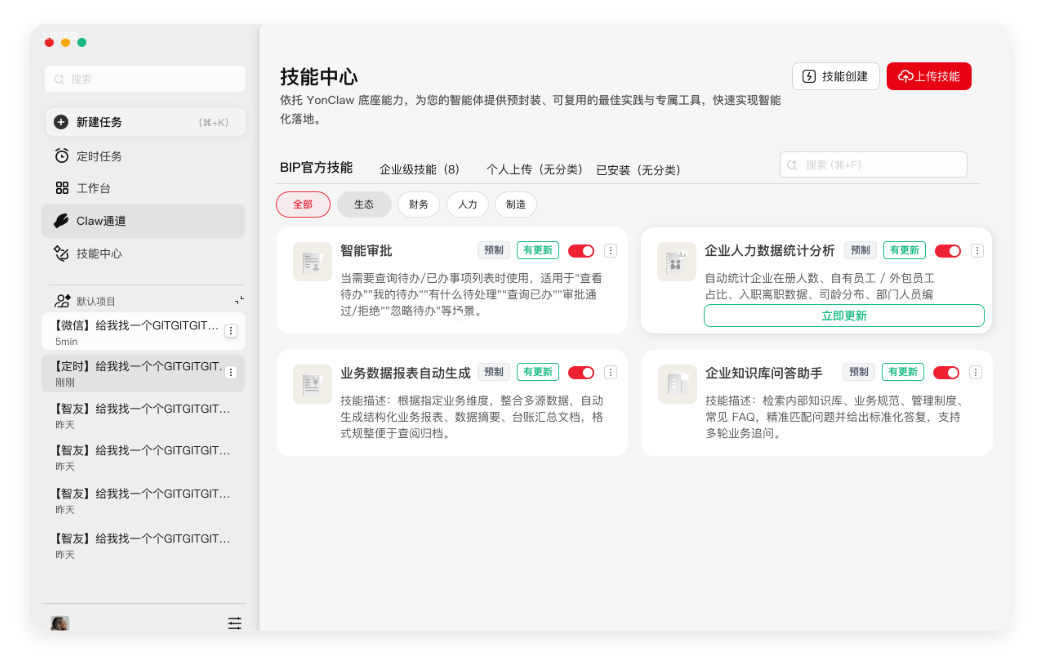Switch to the 企业级技能 tab
The height and width of the screenshot is (668, 1040).
tap(419, 170)
